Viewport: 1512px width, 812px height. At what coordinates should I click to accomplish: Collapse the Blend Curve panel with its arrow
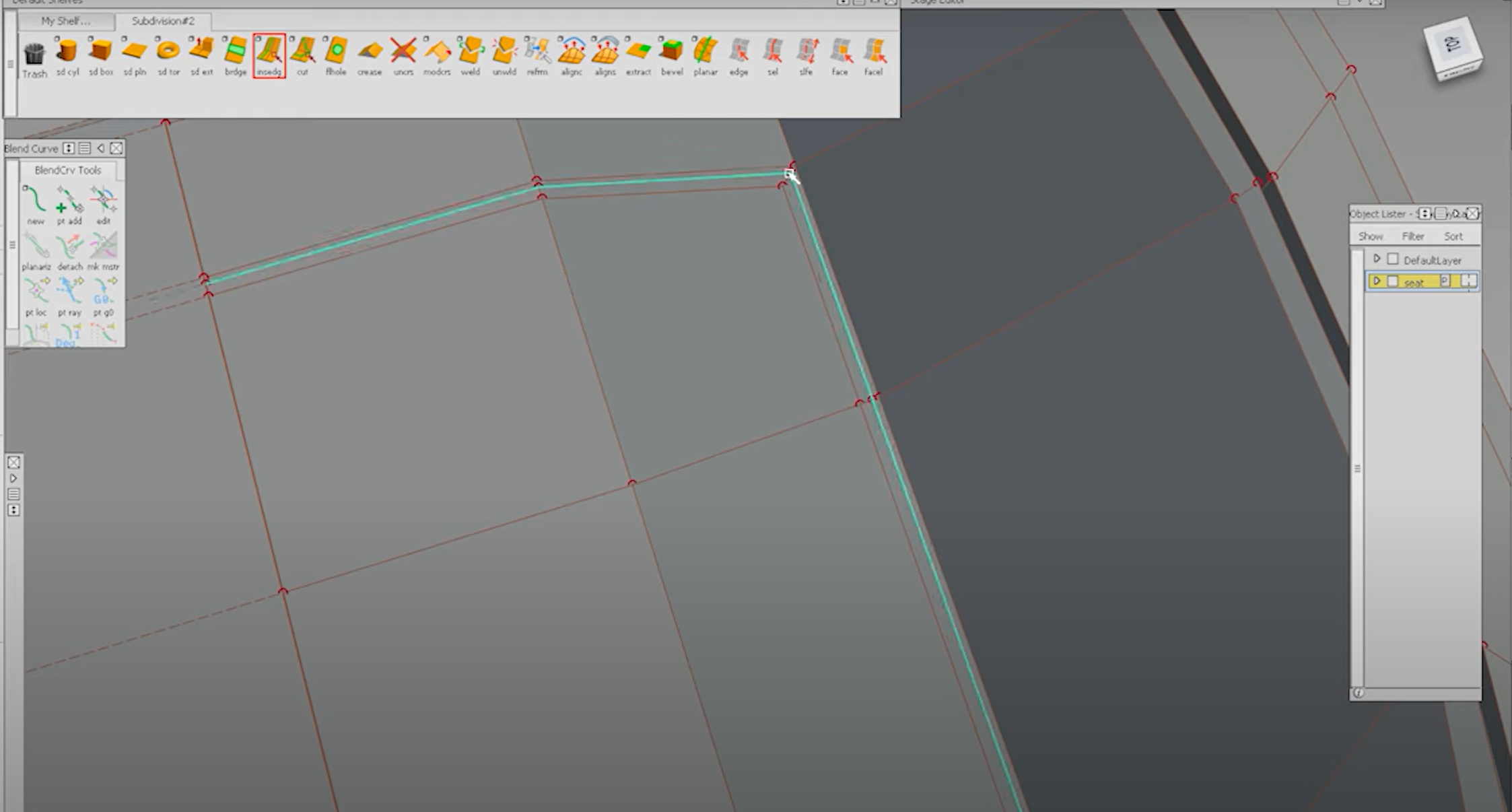100,148
